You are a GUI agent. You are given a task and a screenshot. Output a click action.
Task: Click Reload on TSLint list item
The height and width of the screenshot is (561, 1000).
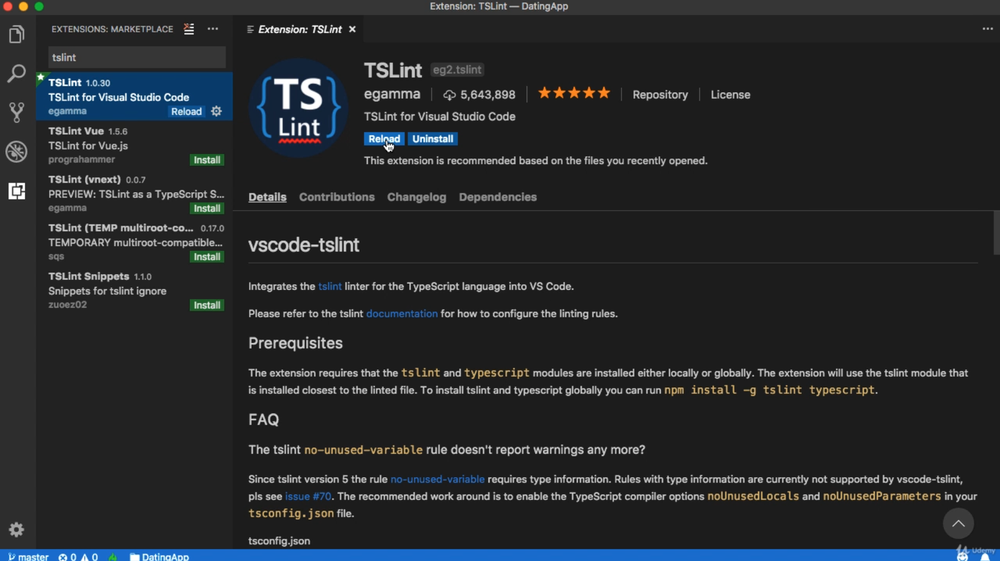pyautogui.click(x=186, y=112)
